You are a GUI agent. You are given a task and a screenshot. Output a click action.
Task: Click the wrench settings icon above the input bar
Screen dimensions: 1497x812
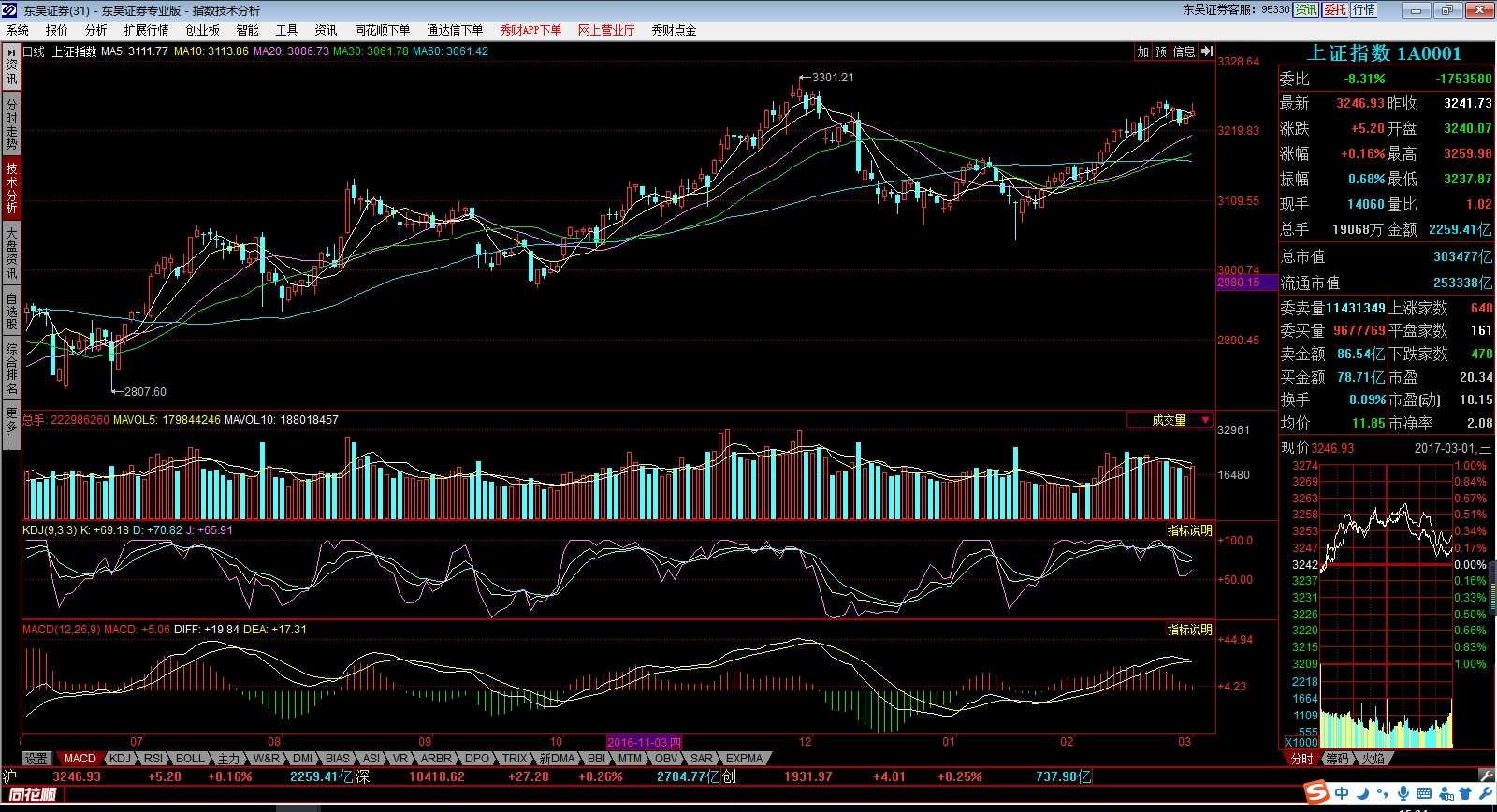click(x=1486, y=775)
